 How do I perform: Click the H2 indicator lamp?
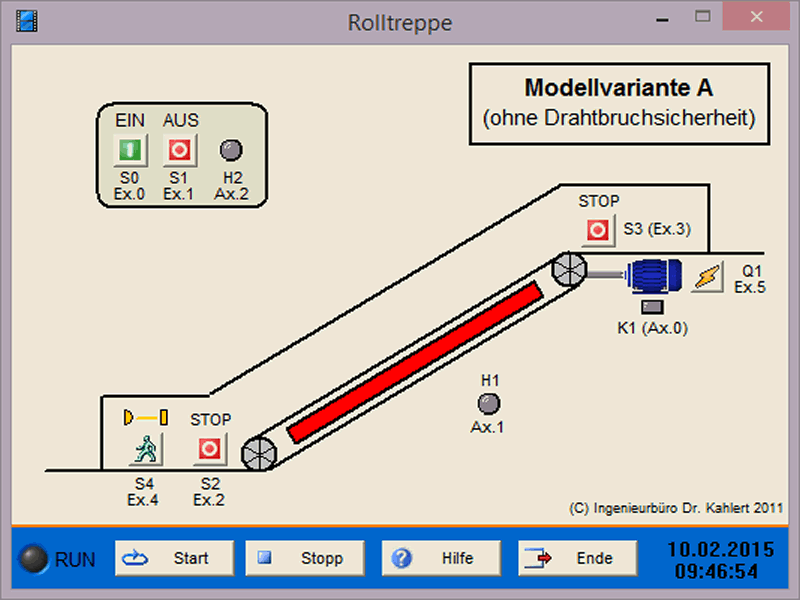click(x=231, y=151)
